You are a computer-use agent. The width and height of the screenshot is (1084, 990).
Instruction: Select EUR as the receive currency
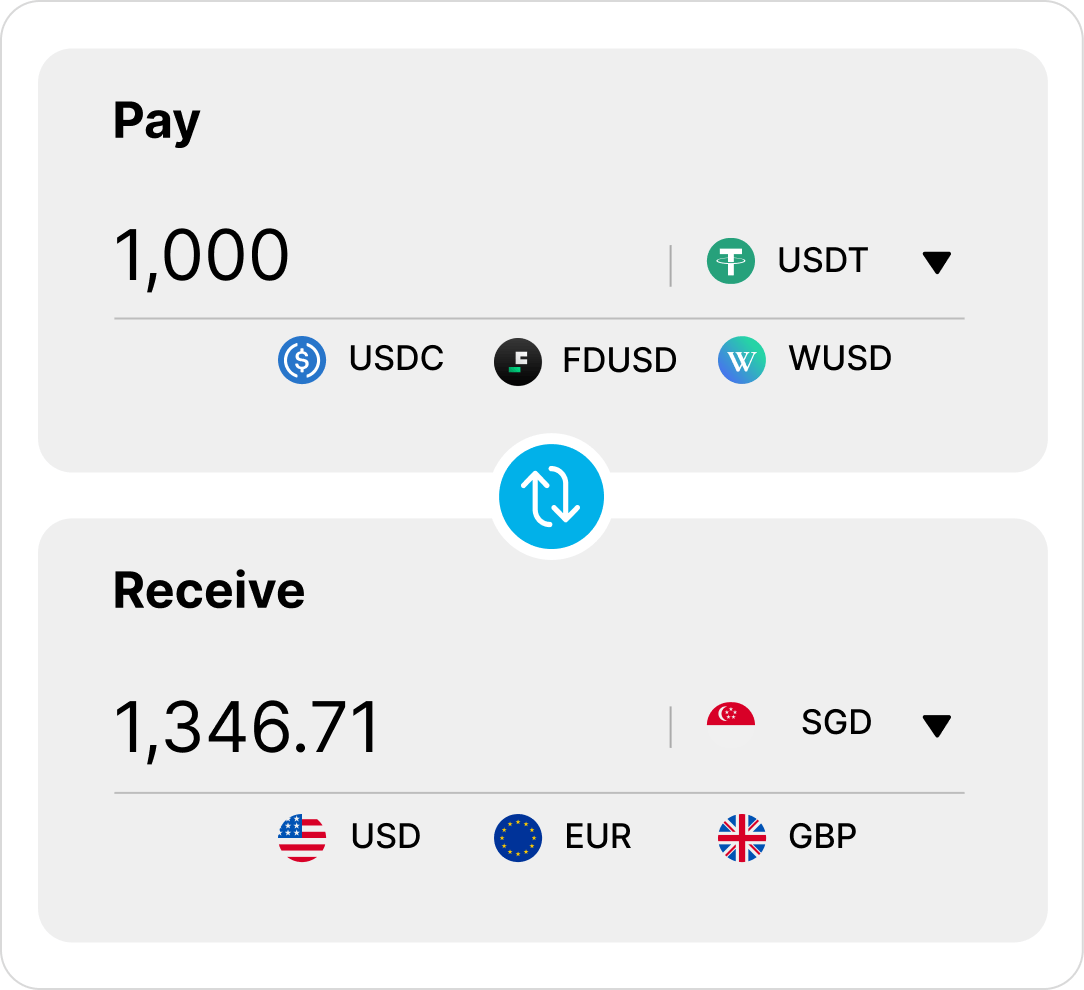click(598, 837)
